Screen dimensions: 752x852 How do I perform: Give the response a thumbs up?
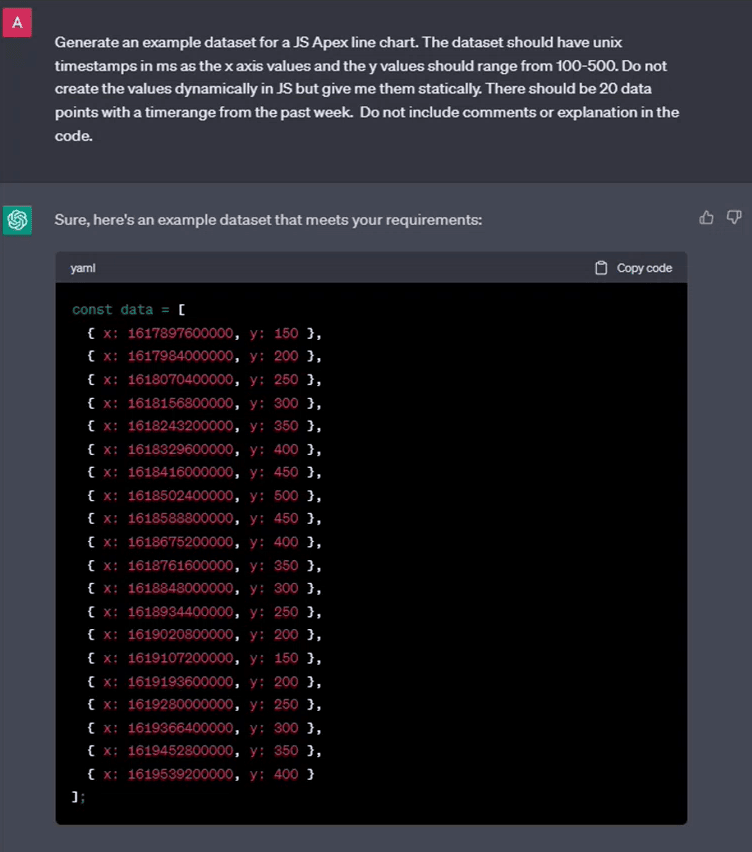tap(706, 217)
